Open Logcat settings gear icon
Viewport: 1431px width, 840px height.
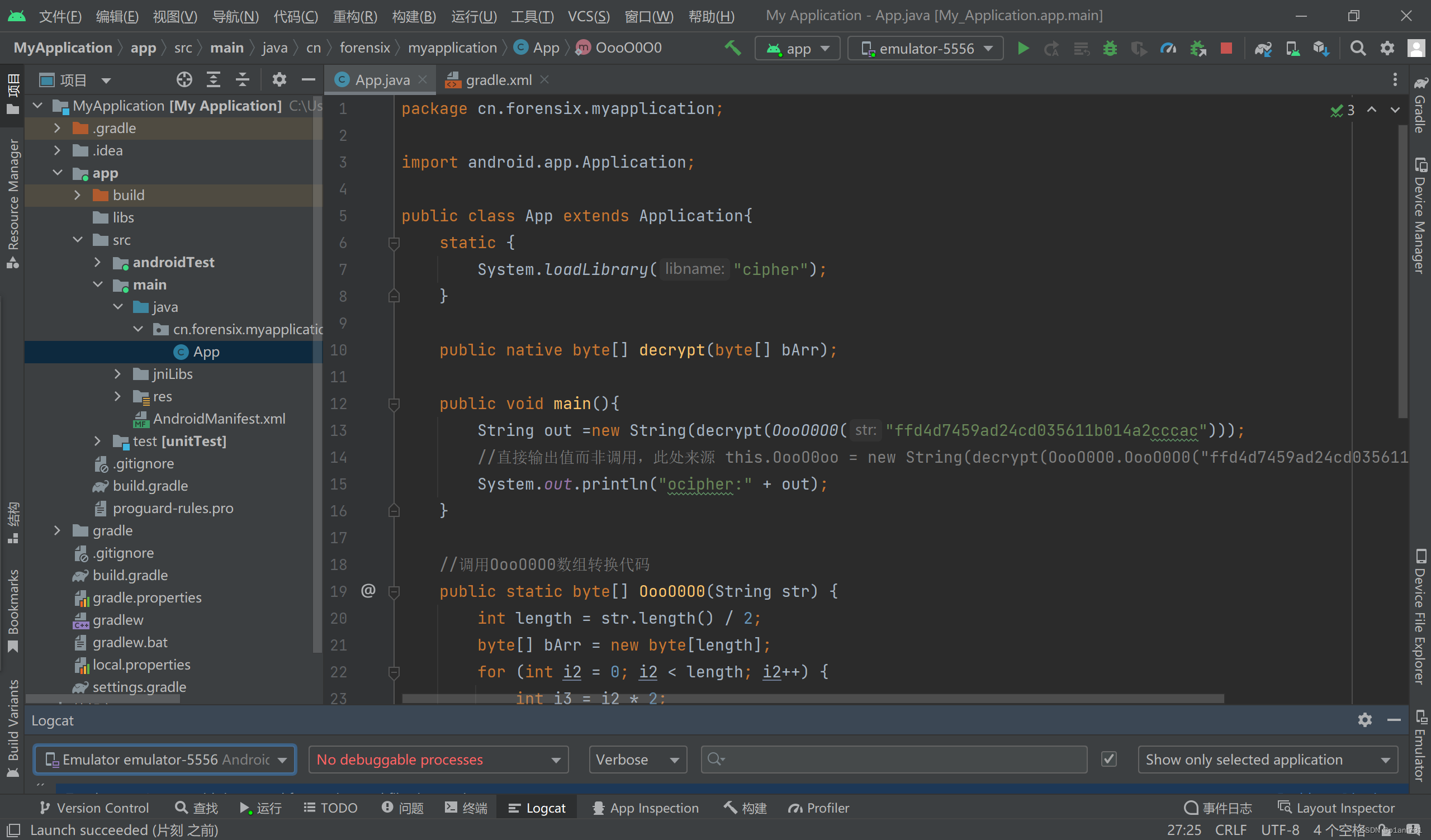1364,720
